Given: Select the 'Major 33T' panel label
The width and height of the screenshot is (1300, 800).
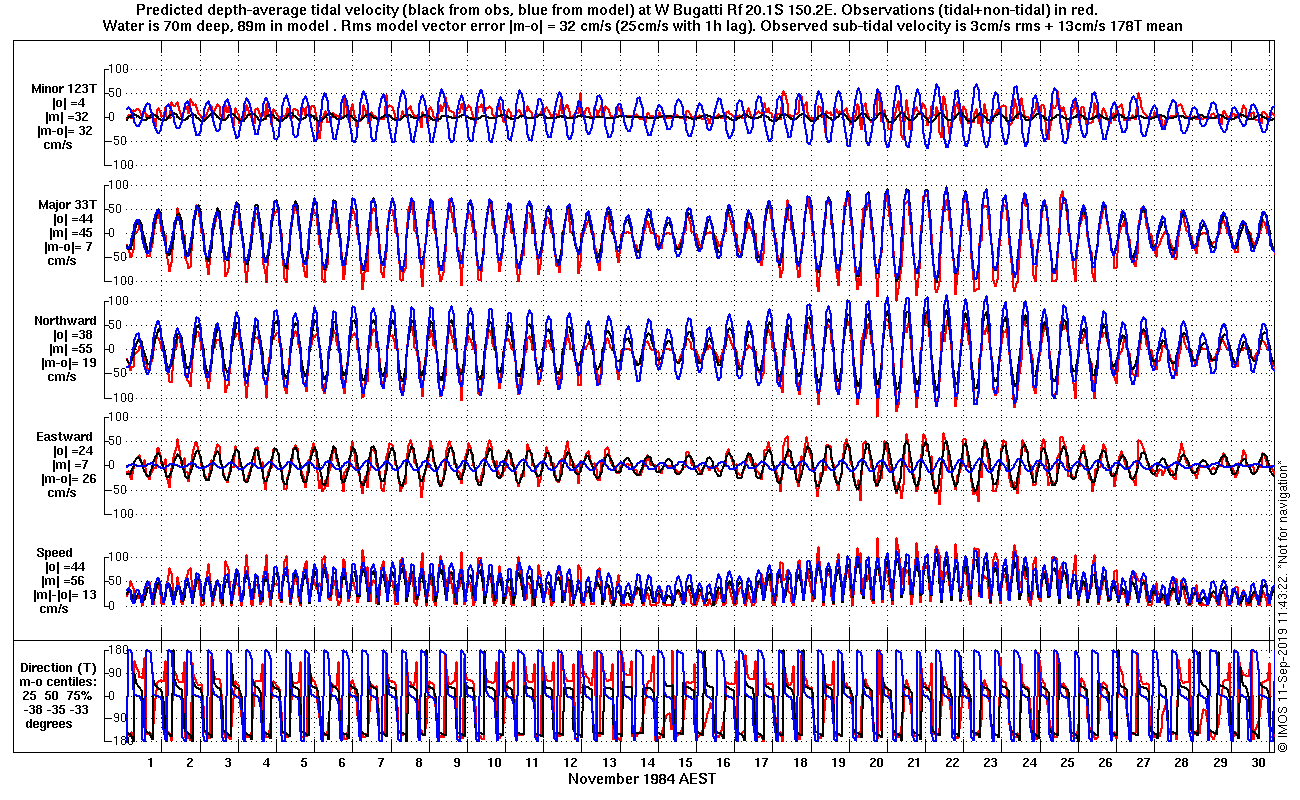Looking at the screenshot, I should click(66, 204).
